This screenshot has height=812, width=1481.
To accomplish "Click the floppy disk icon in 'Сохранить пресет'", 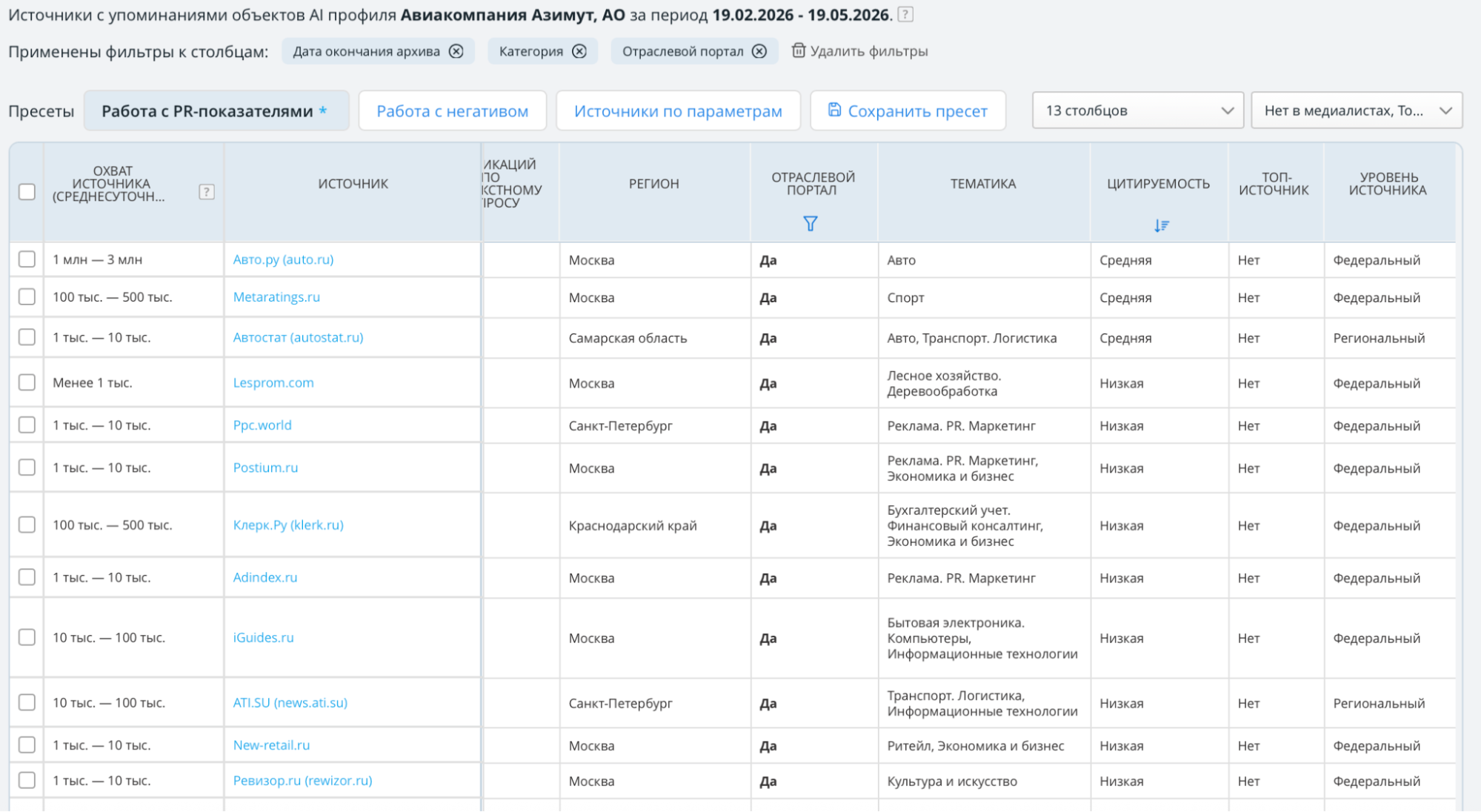I will pyautogui.click(x=834, y=110).
